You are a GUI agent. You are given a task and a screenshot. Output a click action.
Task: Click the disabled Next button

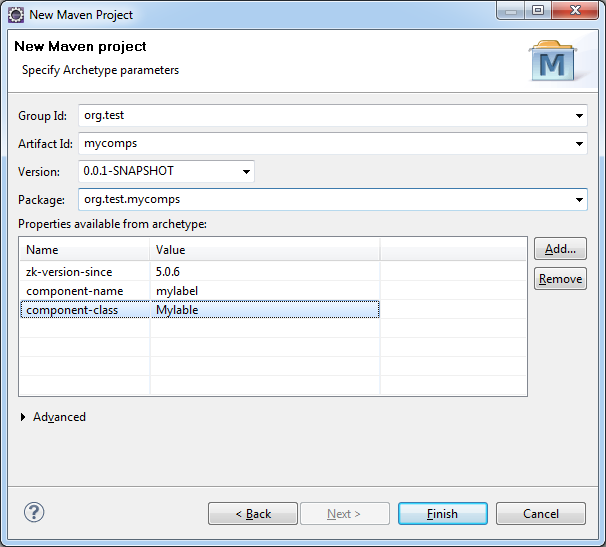click(345, 514)
